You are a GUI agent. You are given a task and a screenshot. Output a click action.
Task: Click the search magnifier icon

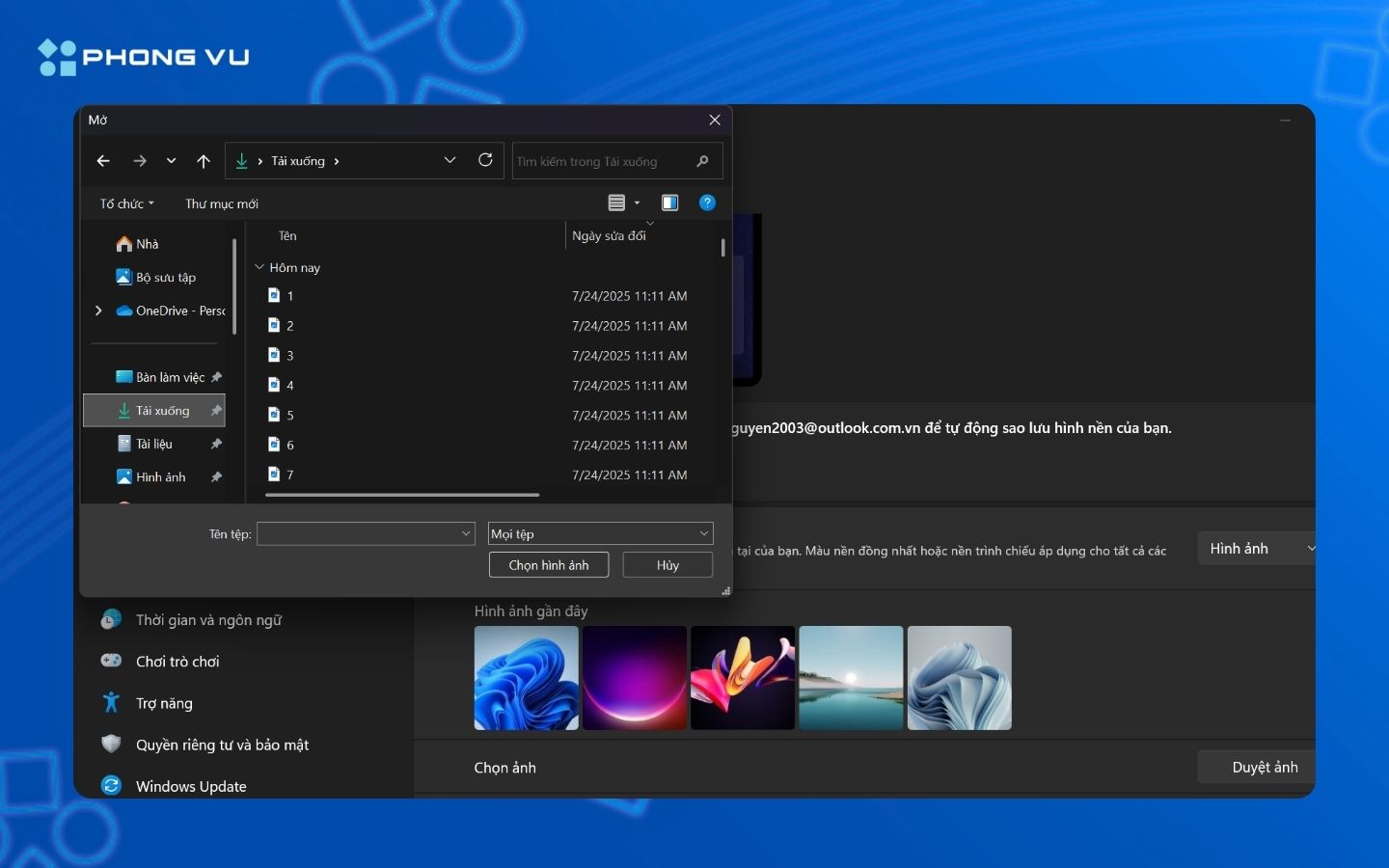tap(702, 161)
